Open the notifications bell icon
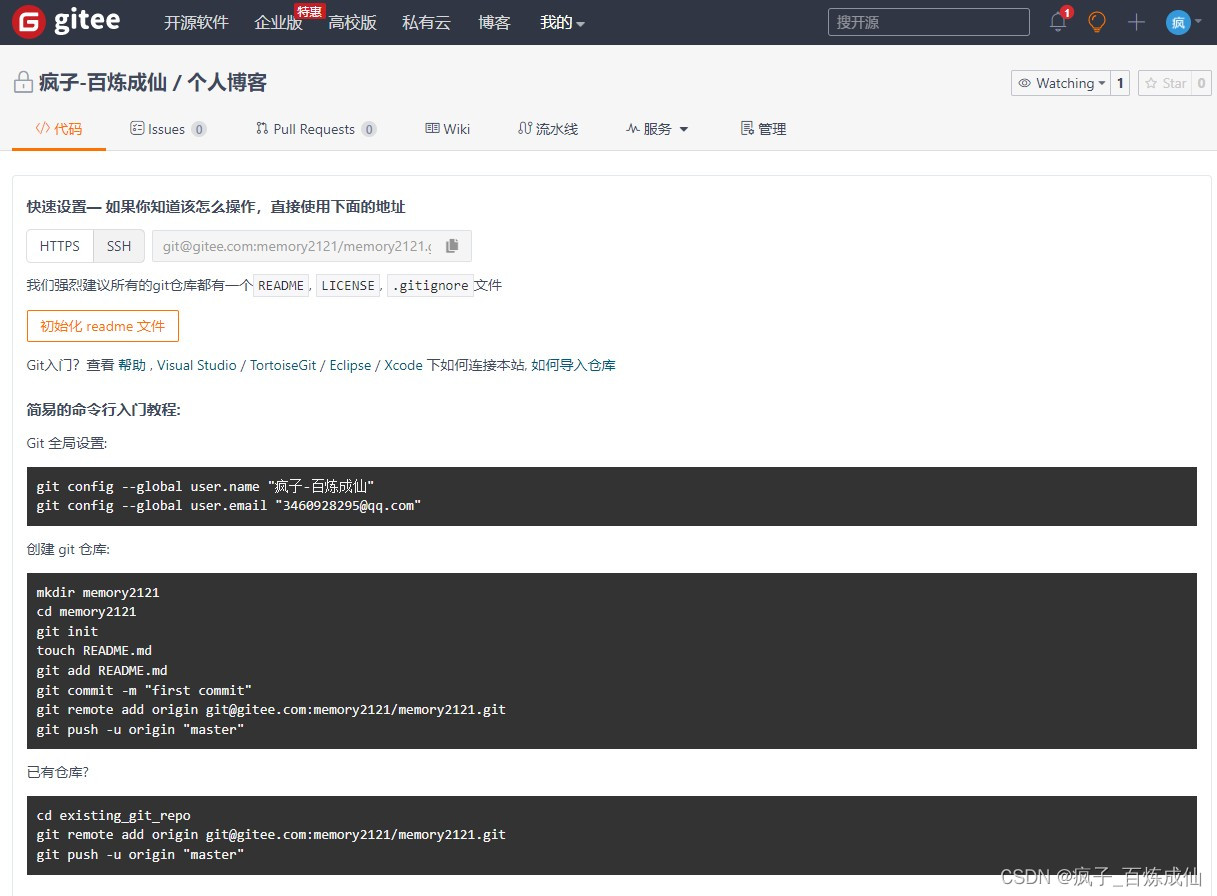 (1057, 22)
